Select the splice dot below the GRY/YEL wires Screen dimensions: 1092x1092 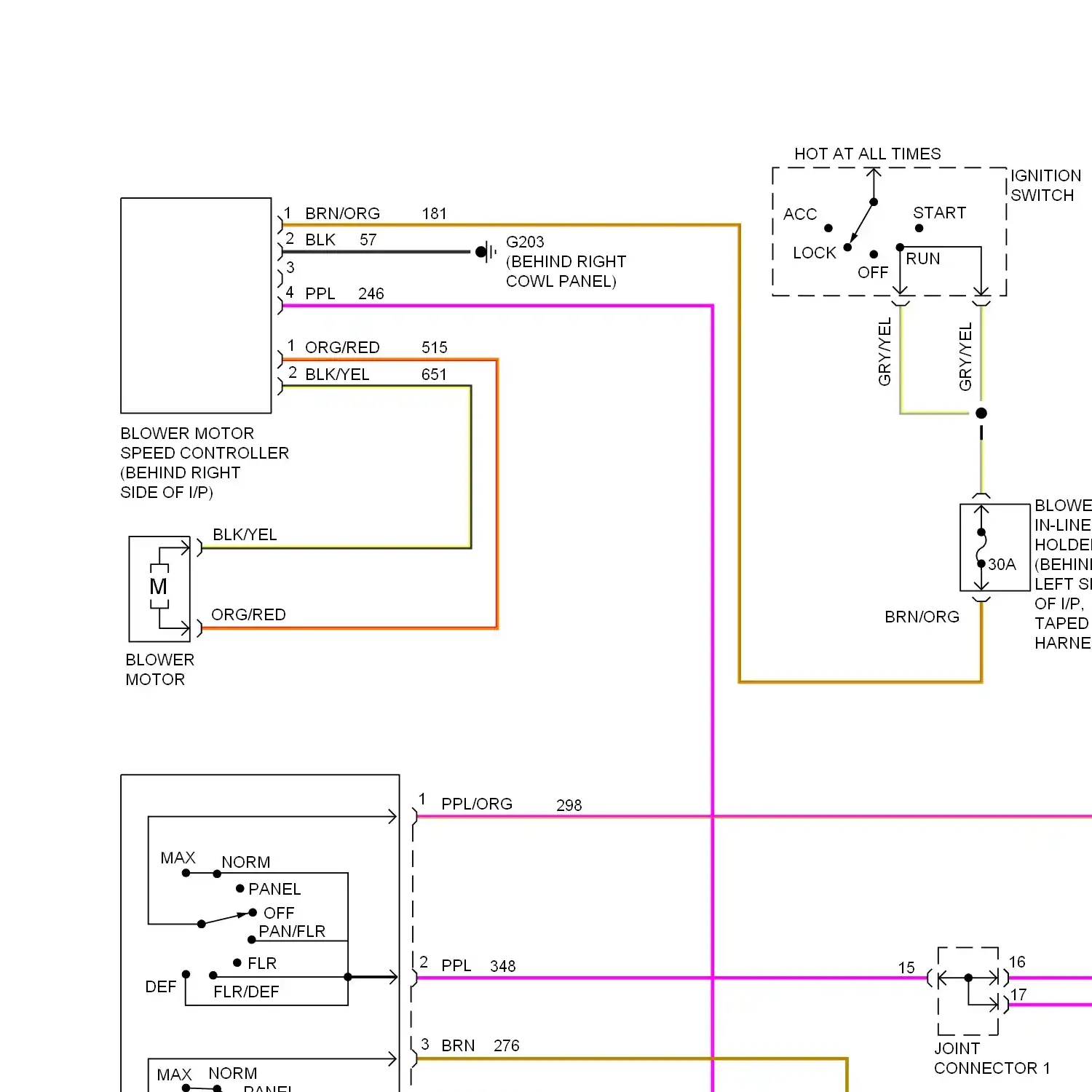981,413
